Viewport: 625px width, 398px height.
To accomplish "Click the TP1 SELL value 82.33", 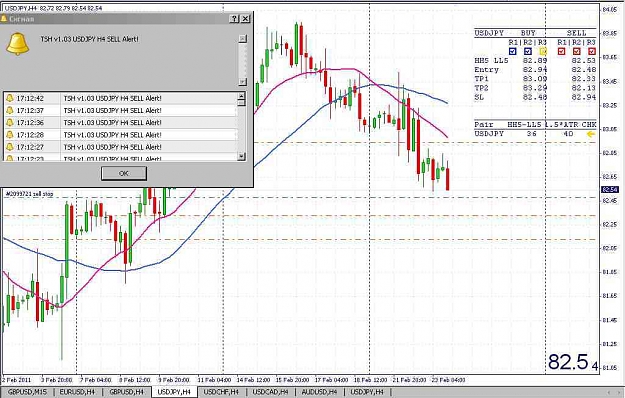I will coord(584,79).
